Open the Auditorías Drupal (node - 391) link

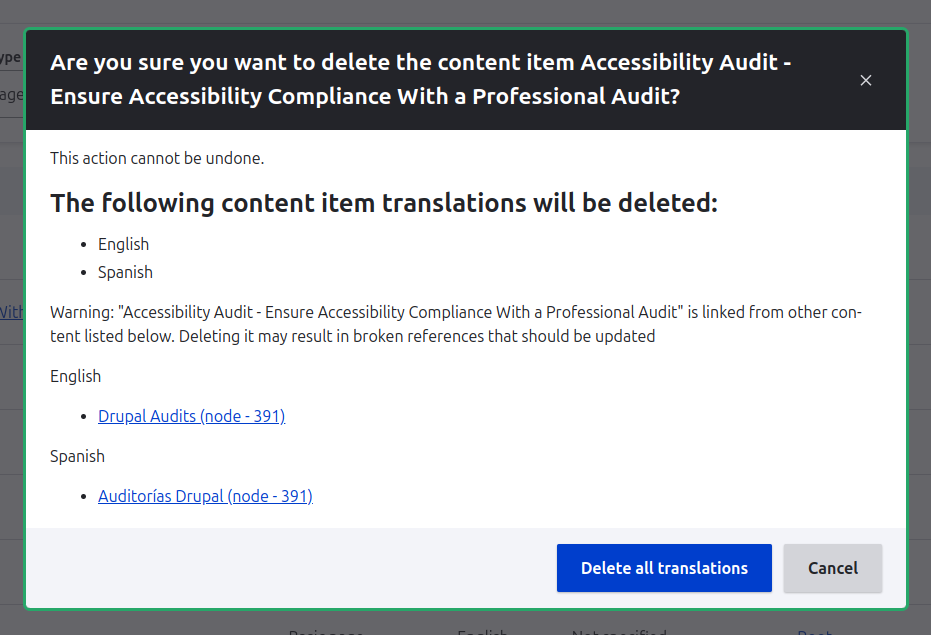205,496
